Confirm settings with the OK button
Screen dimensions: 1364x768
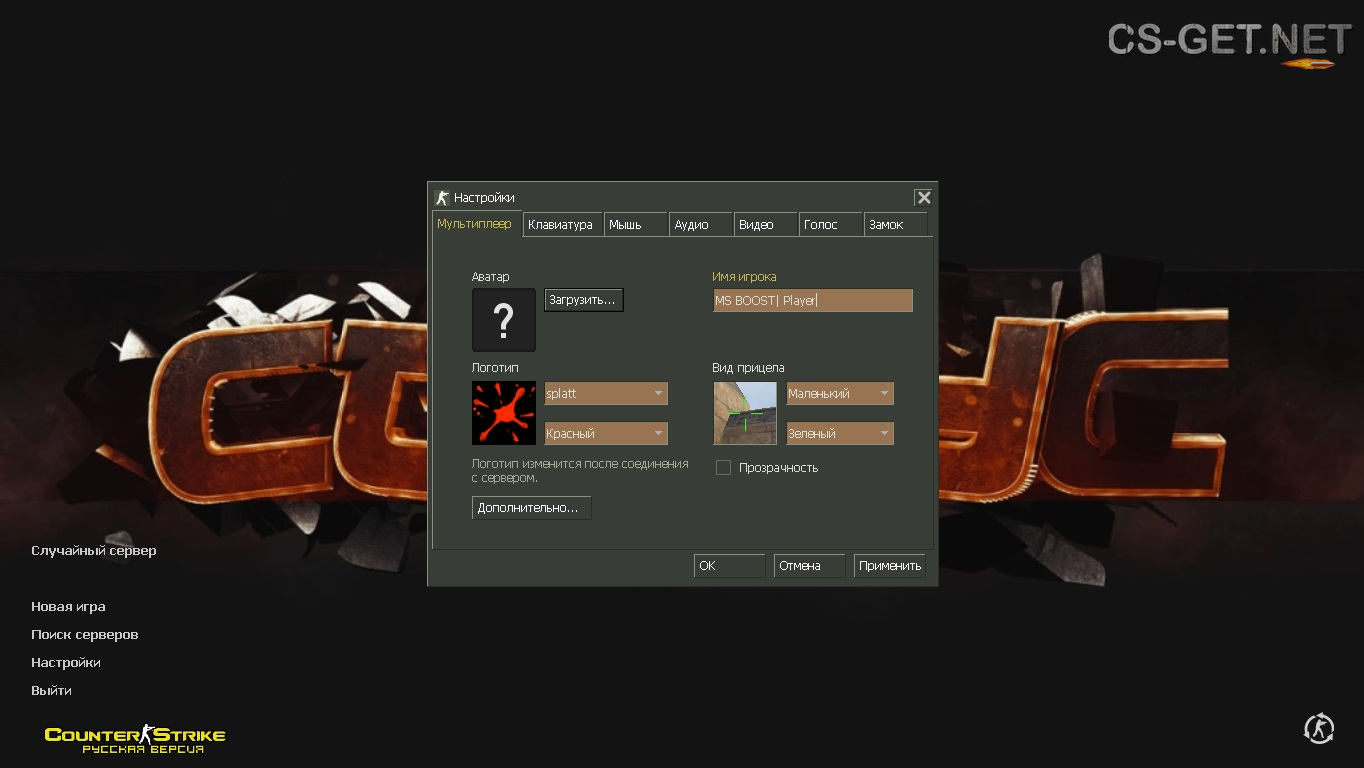coord(729,566)
